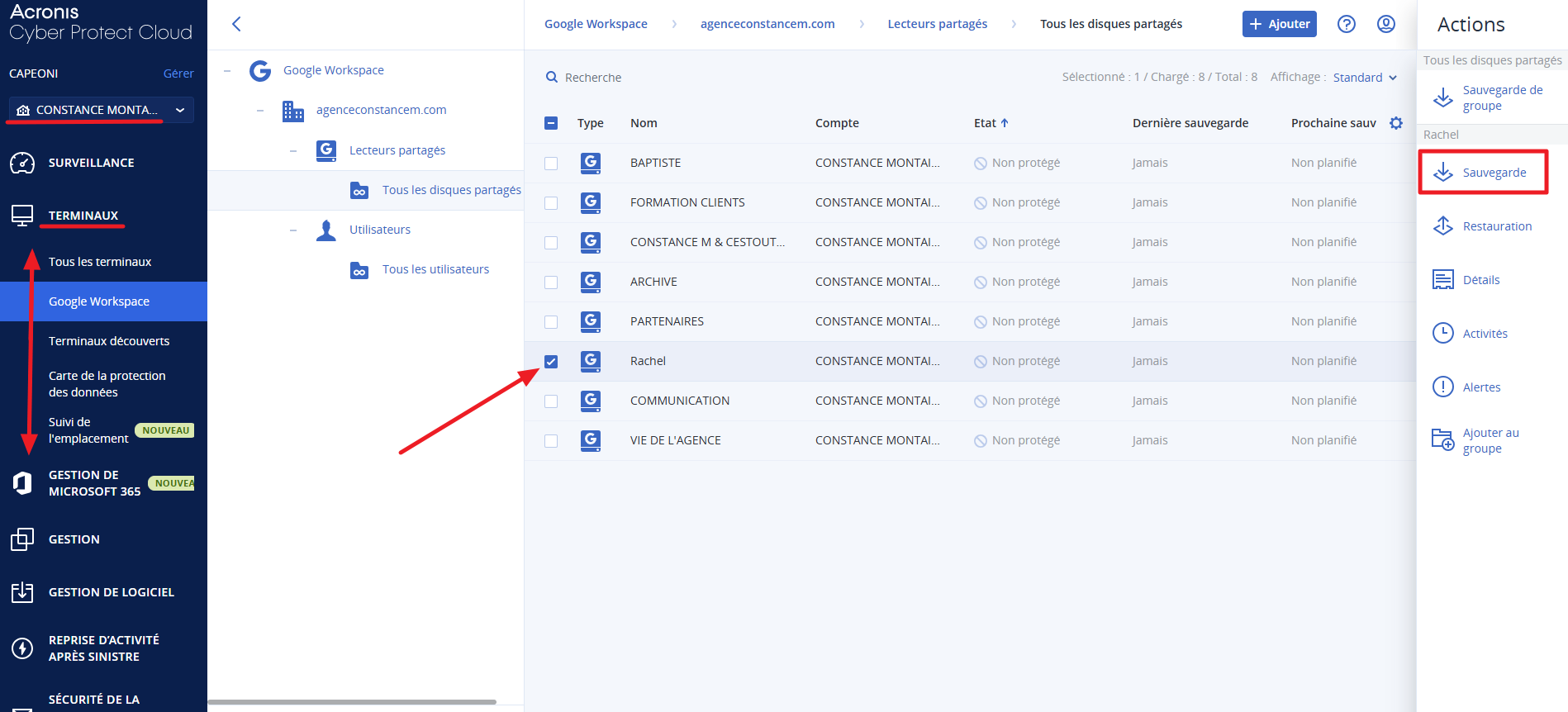Click the Lecteurs partagés drive icon
Screen dimensions: 1568x712
point(326,150)
